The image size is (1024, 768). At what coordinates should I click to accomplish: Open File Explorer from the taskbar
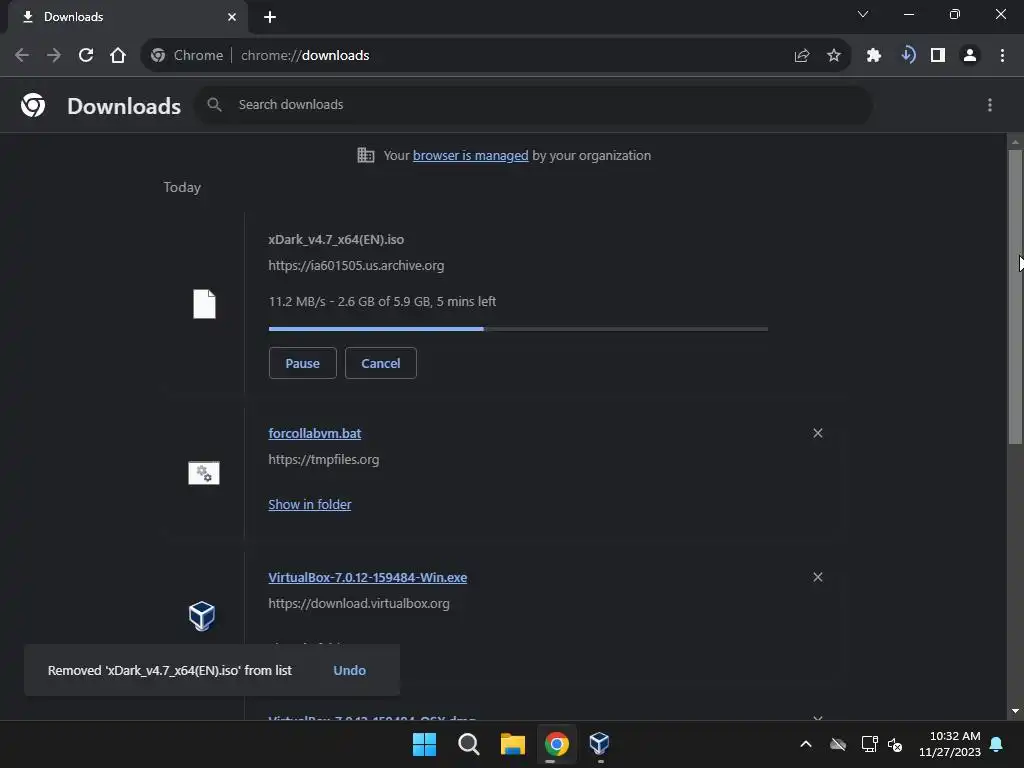click(x=513, y=744)
